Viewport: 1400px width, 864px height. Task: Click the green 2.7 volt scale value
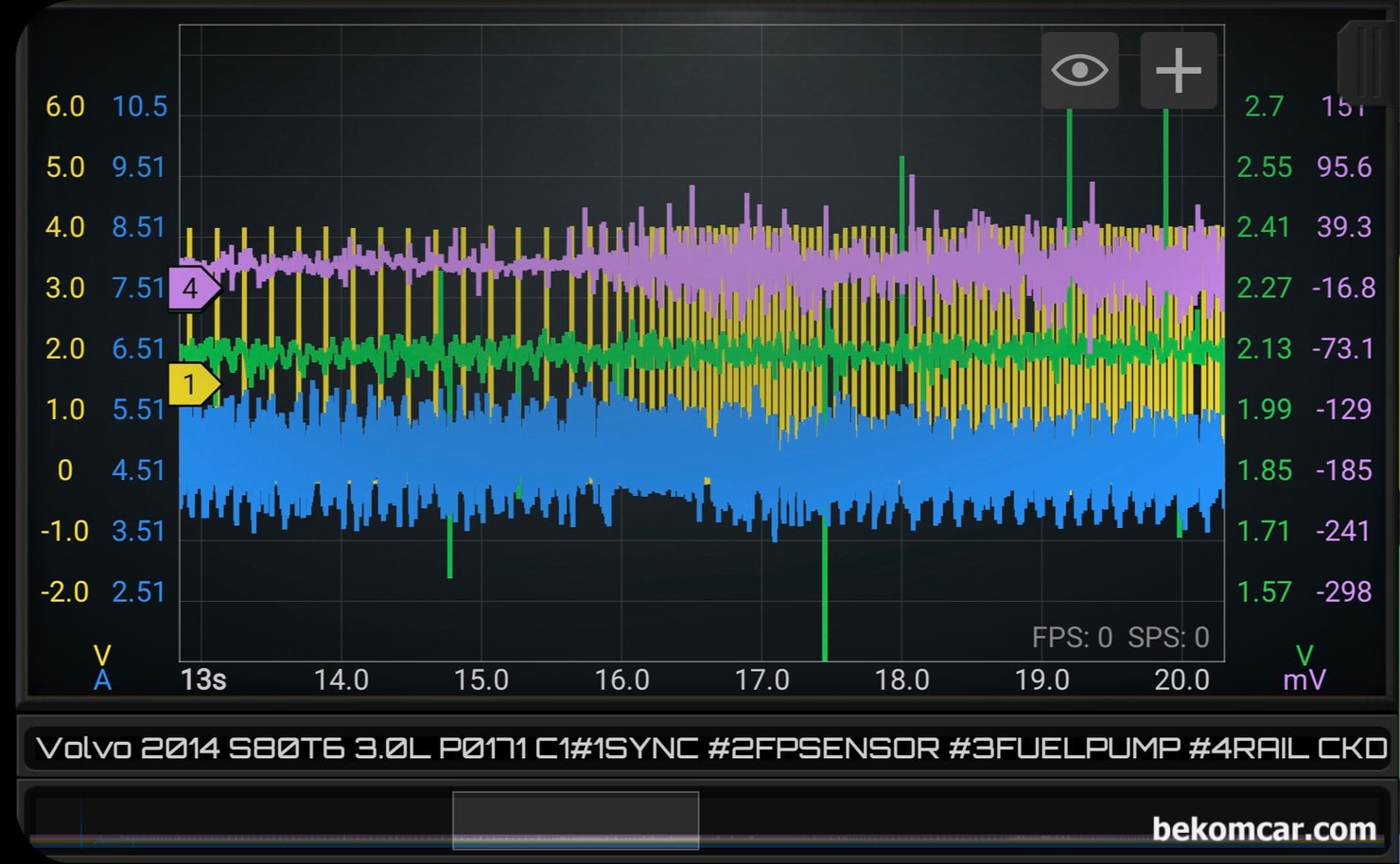point(1264,107)
